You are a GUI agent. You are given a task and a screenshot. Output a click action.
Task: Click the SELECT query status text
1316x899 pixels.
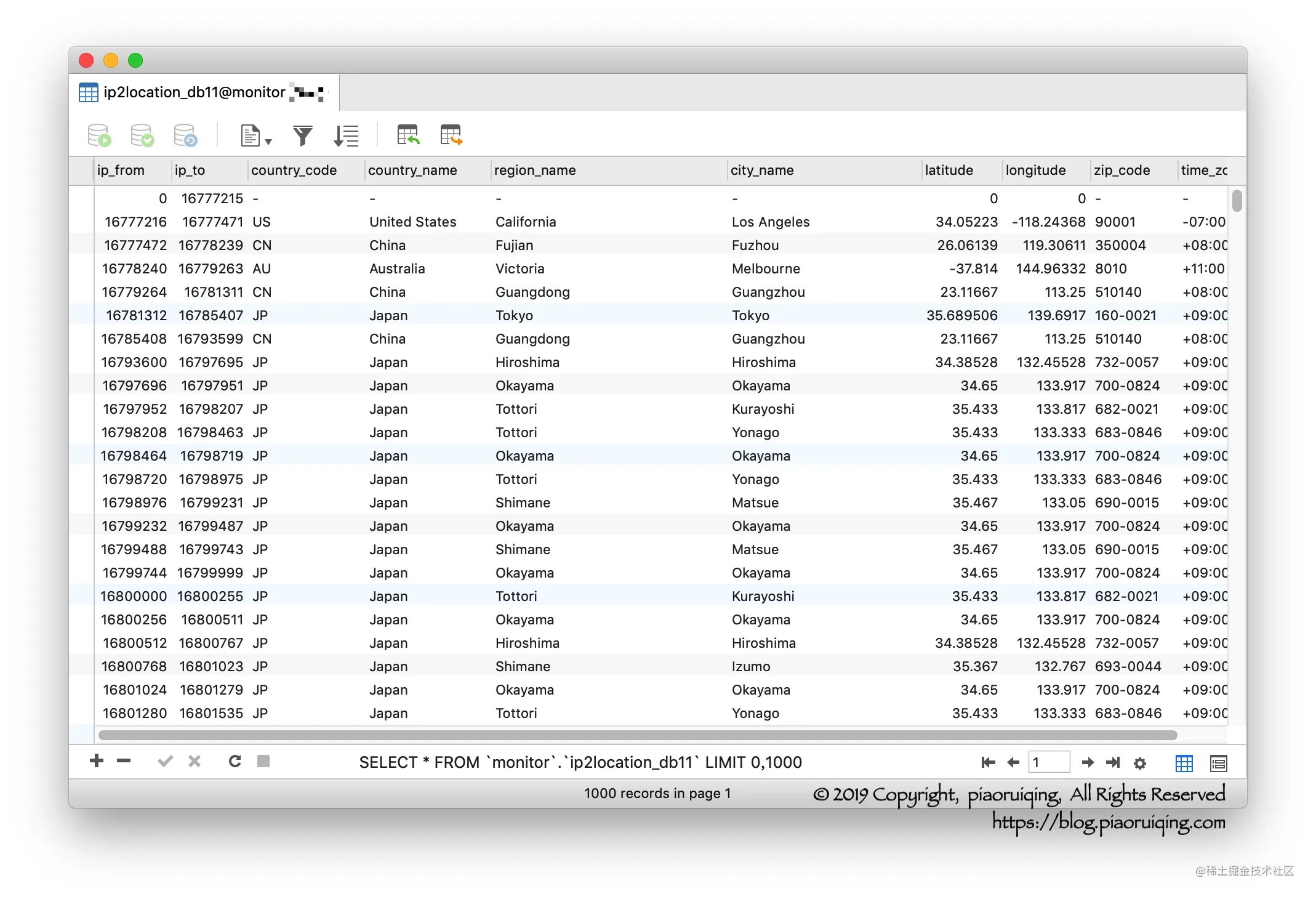(580, 762)
